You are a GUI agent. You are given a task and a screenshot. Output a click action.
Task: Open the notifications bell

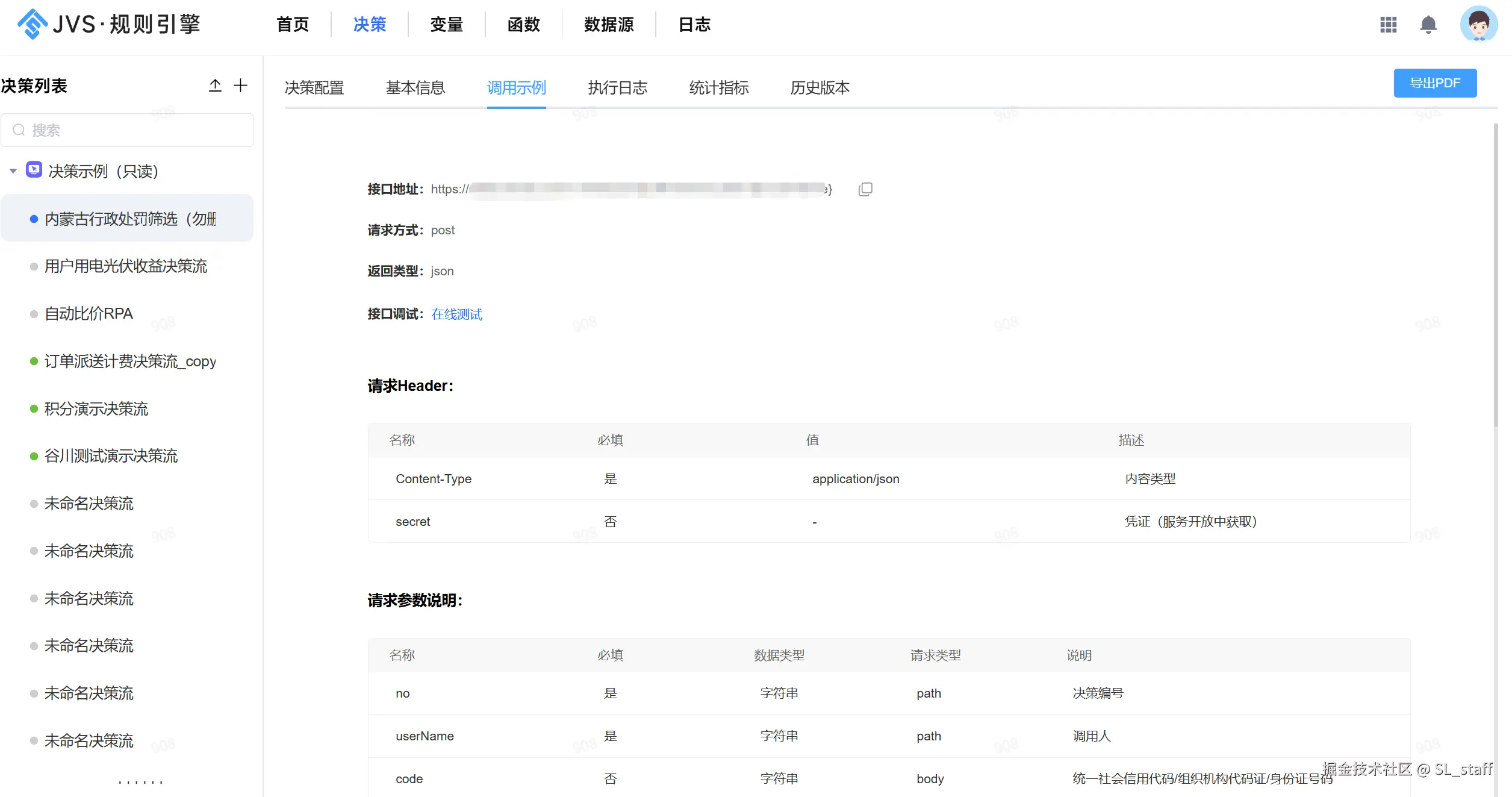pyautogui.click(x=1428, y=25)
